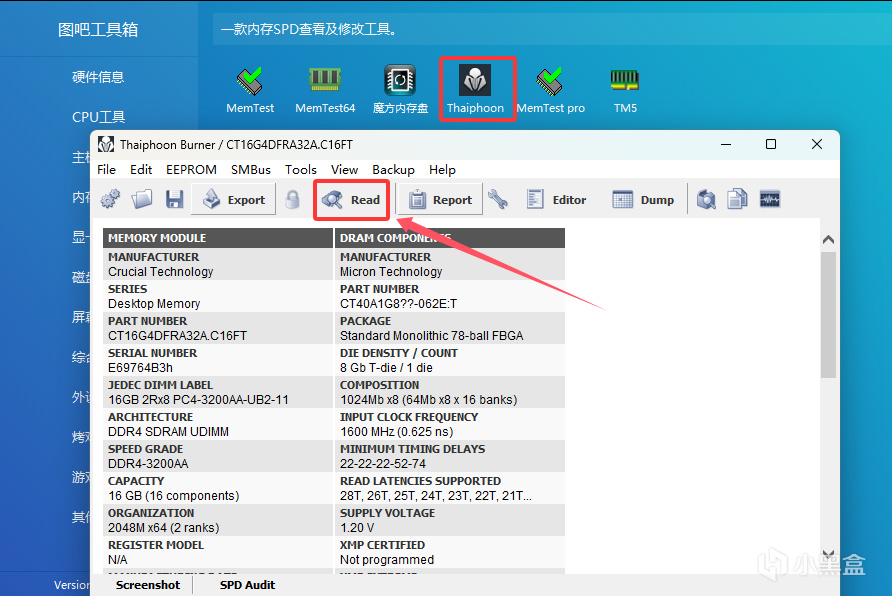Maximize the Thaiphoon Burner window
Viewport: 892px width, 596px height.
pyautogui.click(x=771, y=144)
